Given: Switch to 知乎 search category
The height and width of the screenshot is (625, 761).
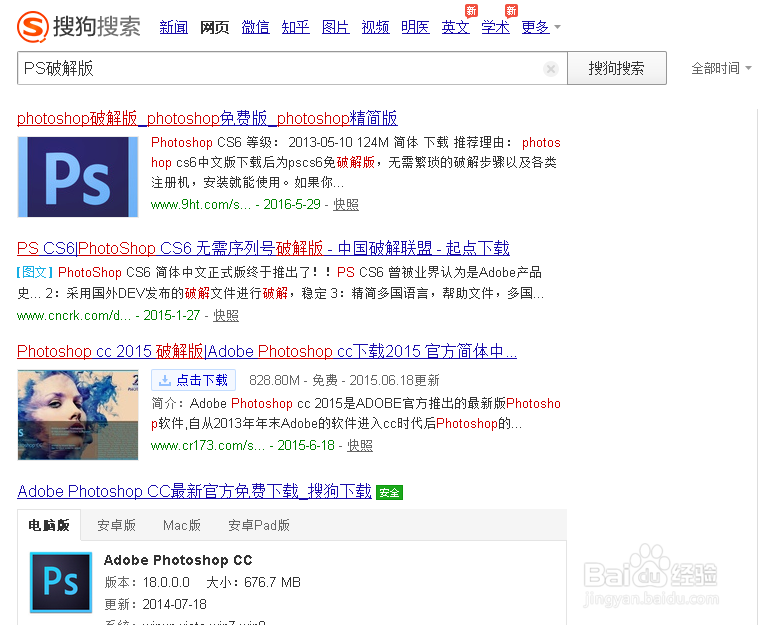Looking at the screenshot, I should tap(296, 27).
